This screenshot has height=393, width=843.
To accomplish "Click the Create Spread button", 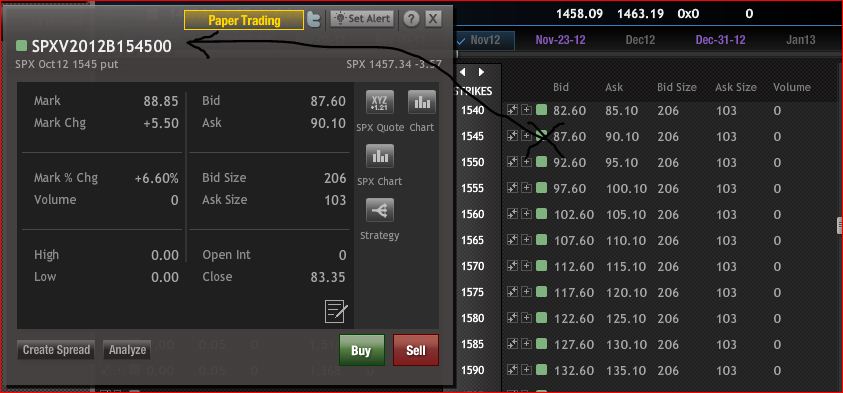I will click(x=56, y=350).
